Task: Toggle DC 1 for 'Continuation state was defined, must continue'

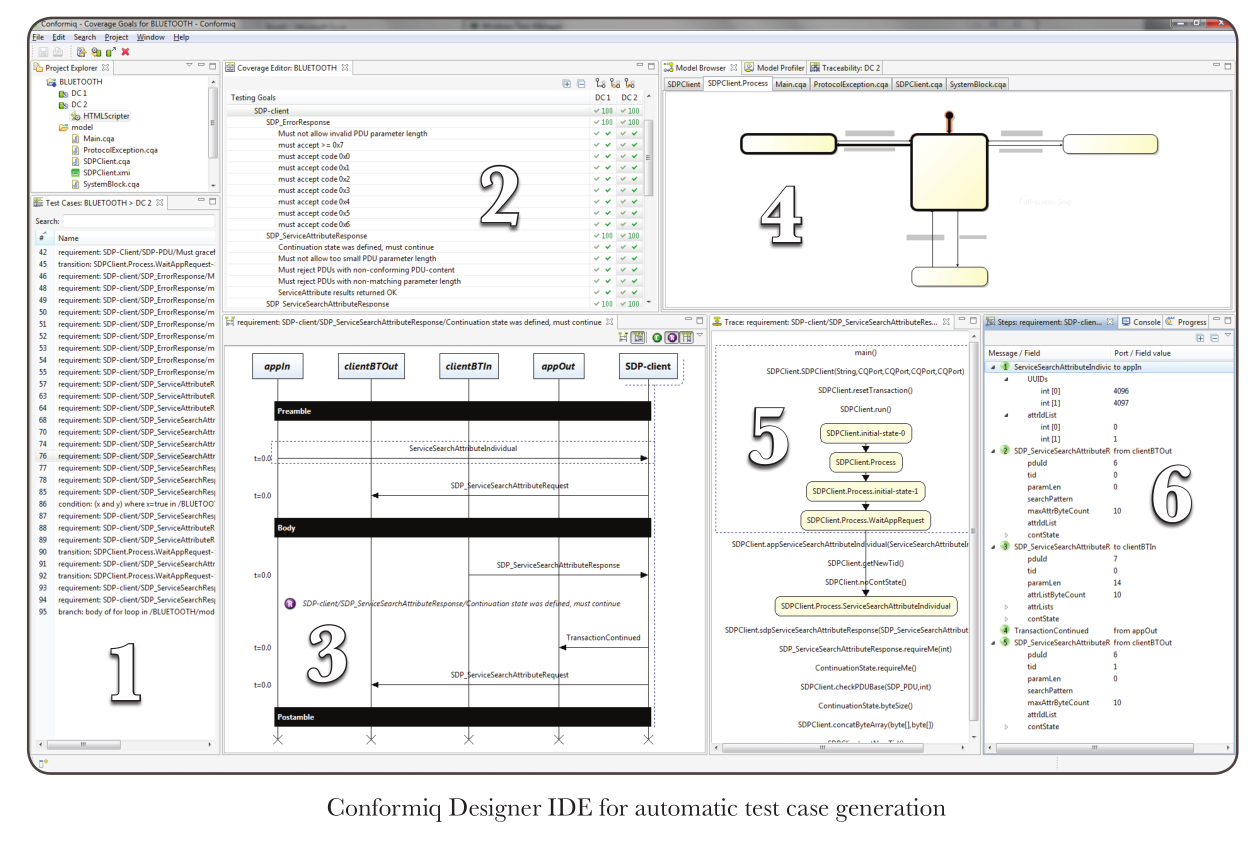Action: (601, 247)
